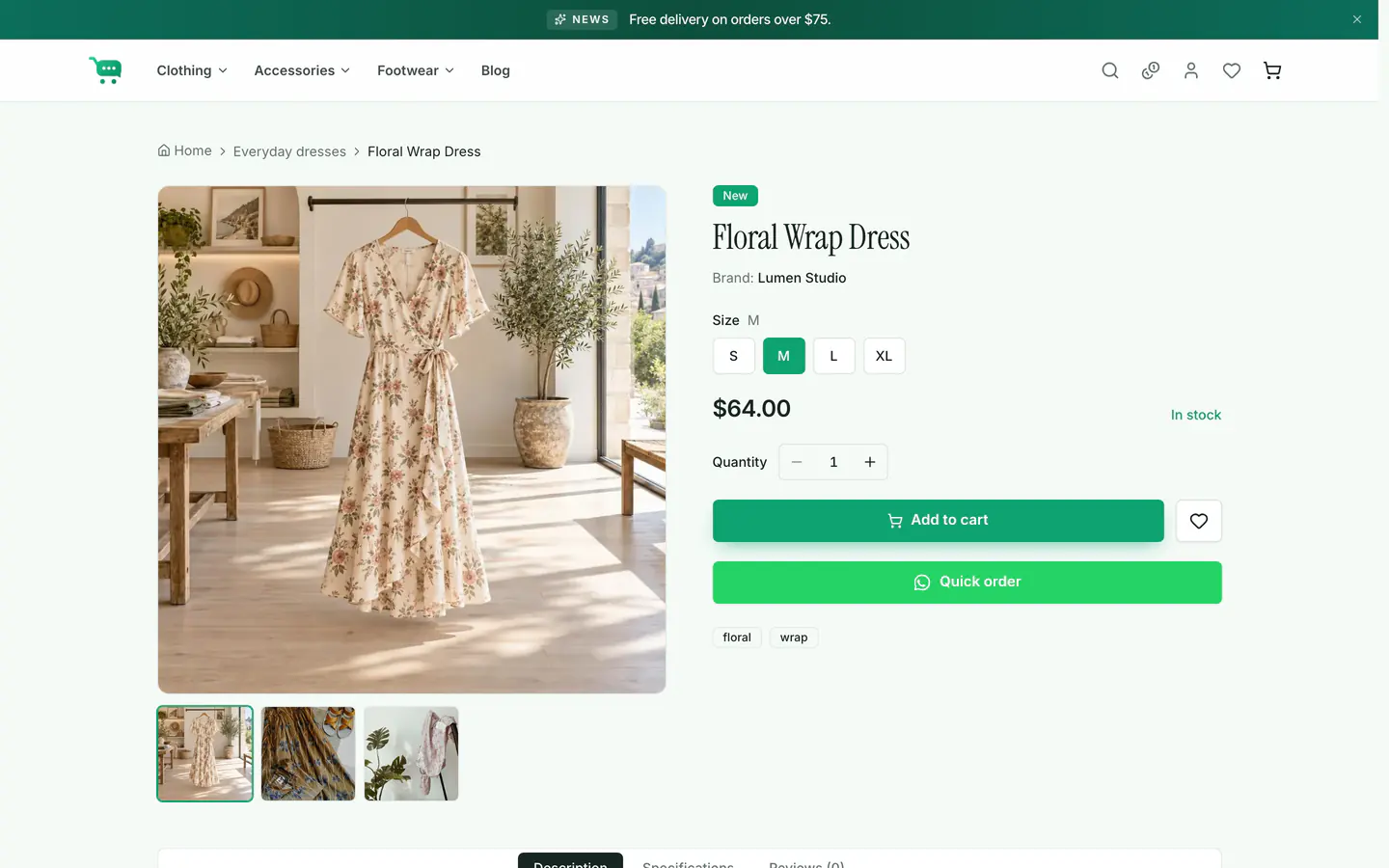Viewport: 1389px width, 868px height.
Task: Open the currency/coins icon in header
Action: 1151,70
